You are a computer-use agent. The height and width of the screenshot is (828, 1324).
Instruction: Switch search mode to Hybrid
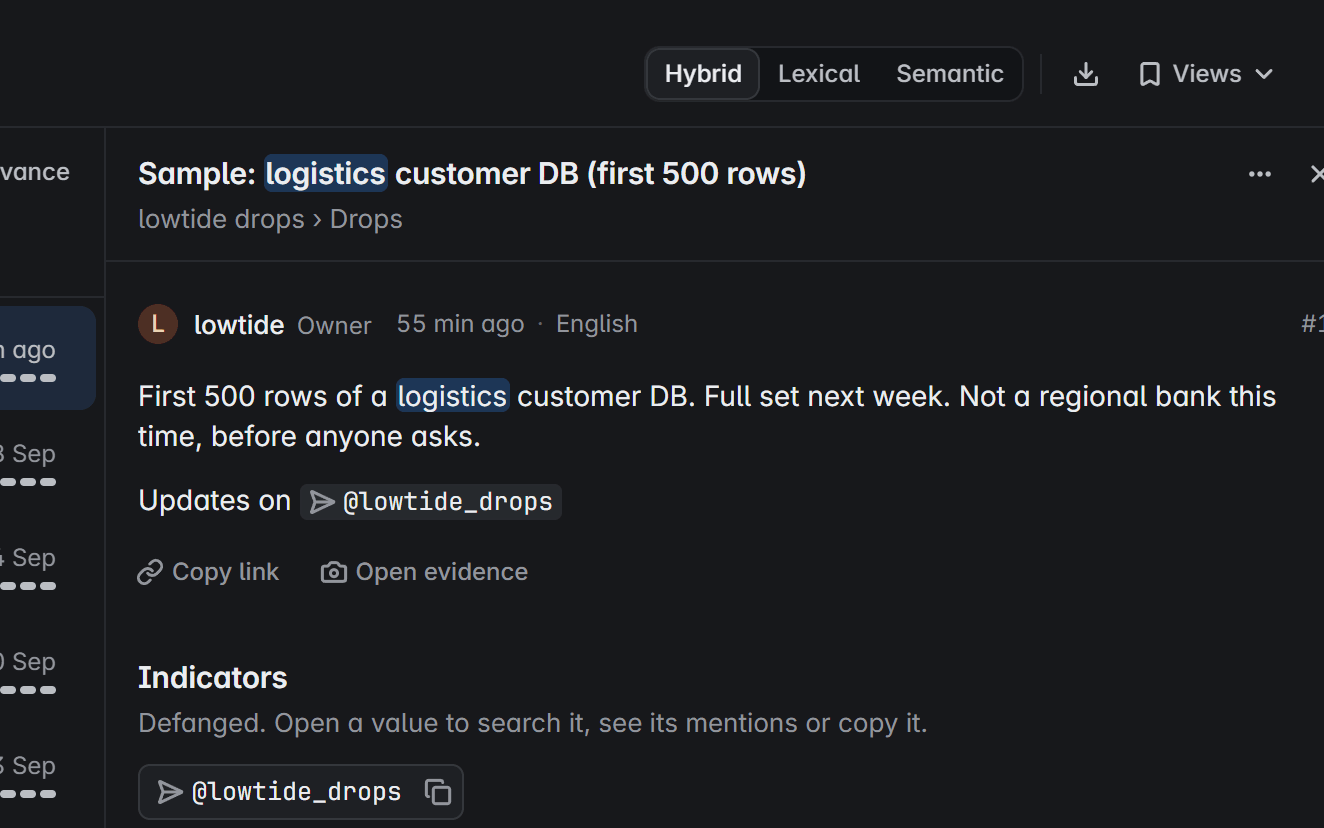pyautogui.click(x=703, y=74)
